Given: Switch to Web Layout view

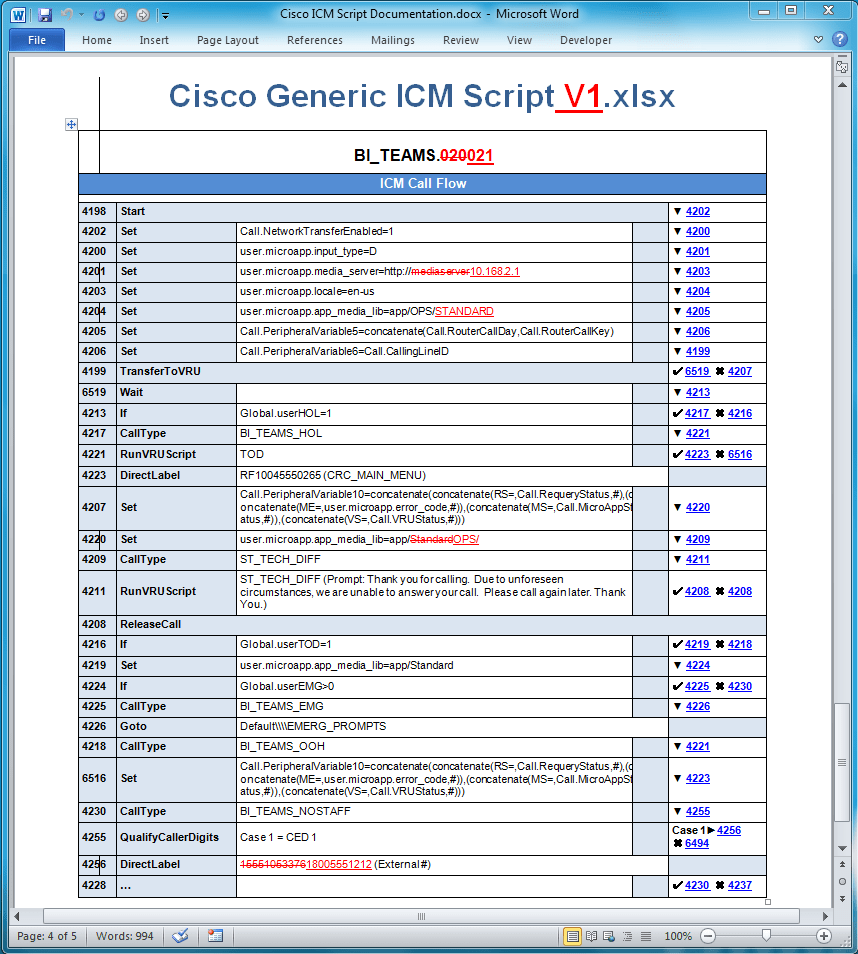Looking at the screenshot, I should click(609, 936).
